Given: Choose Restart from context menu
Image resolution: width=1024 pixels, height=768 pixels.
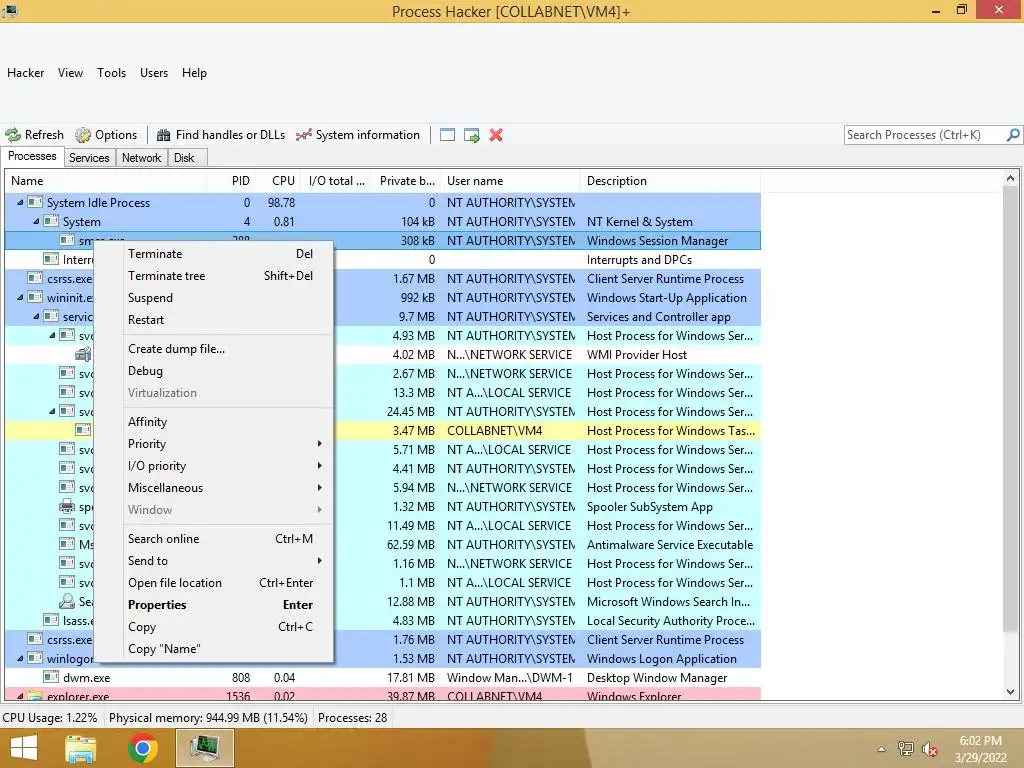Looking at the screenshot, I should (225, 320).
